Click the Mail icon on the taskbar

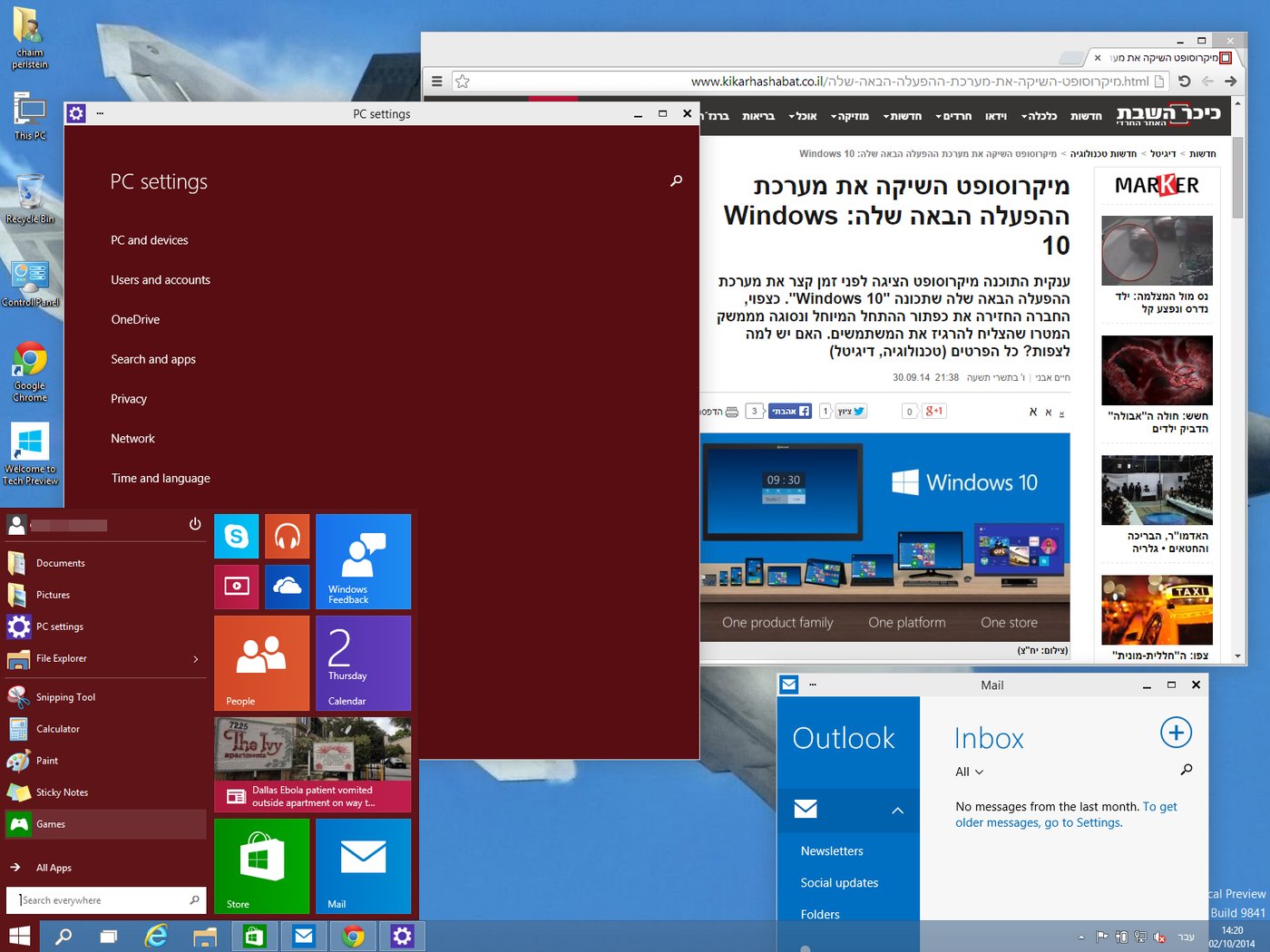[x=304, y=937]
